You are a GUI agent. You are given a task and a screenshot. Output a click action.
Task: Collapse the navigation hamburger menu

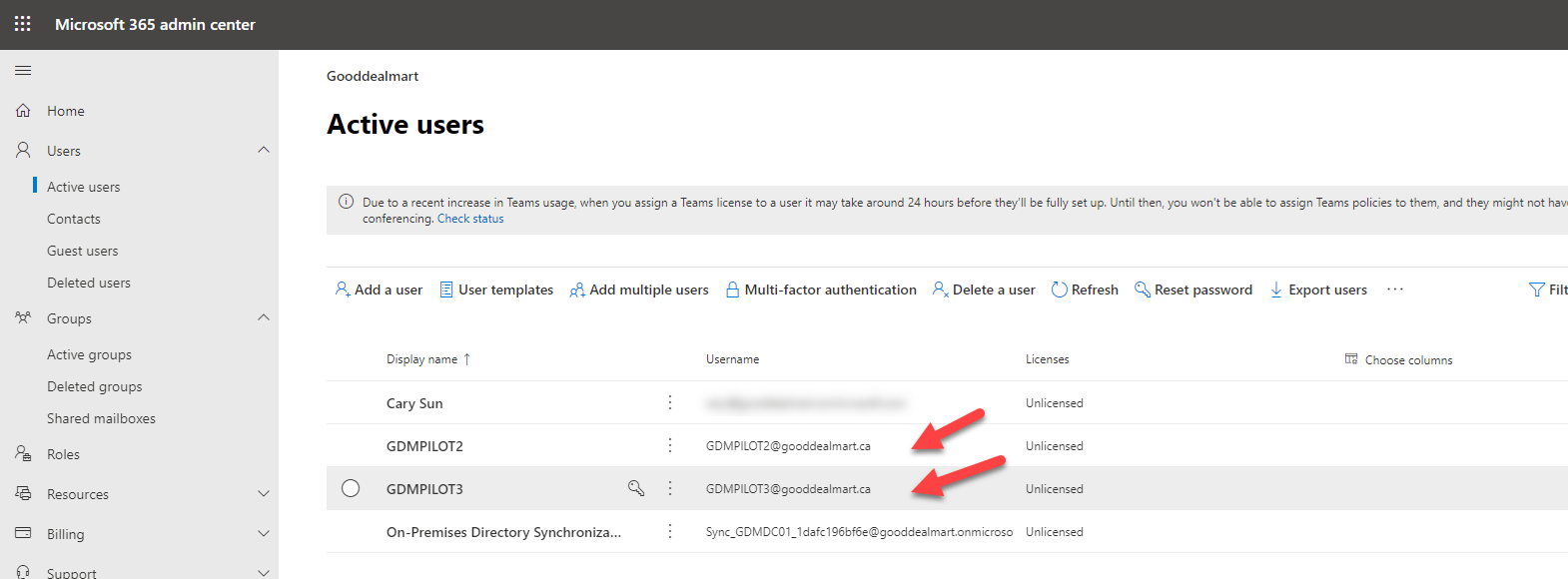[x=23, y=71]
